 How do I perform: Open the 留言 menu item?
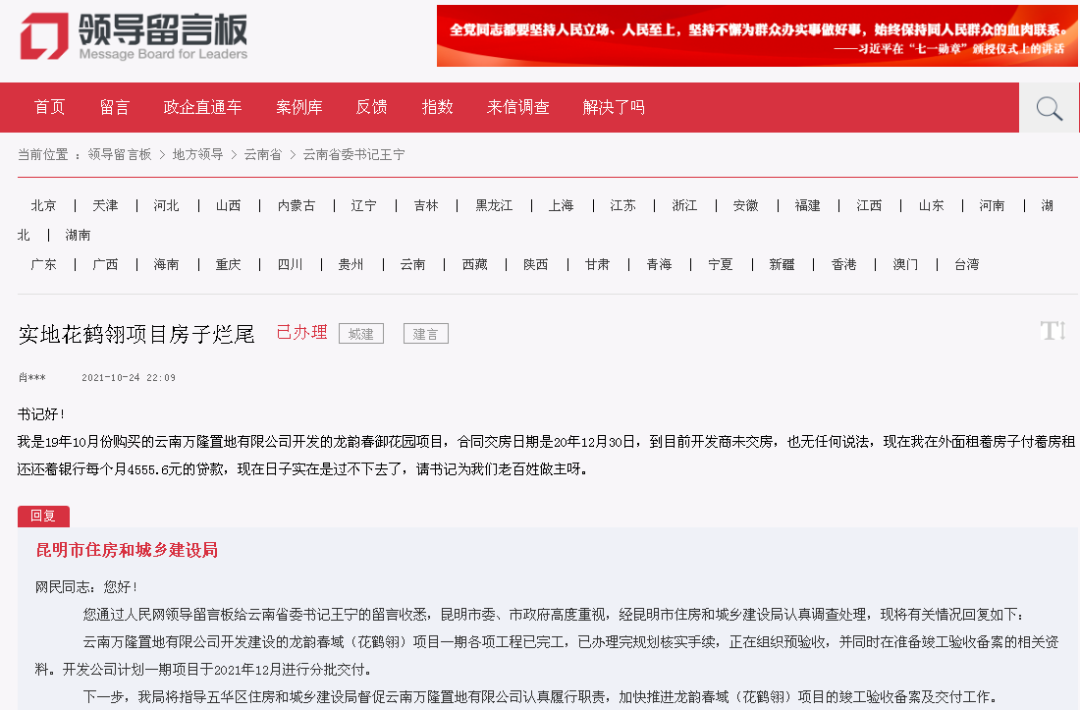114,107
